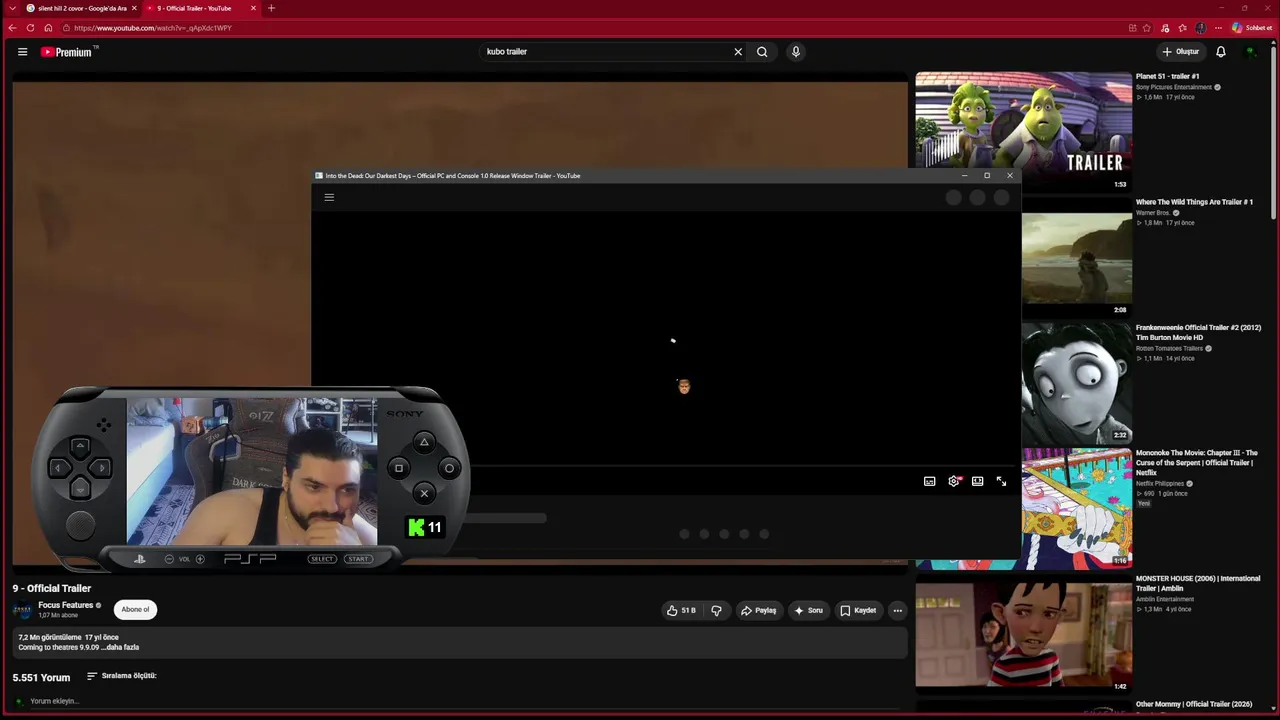Open more actions ellipsis under the video

point(897,610)
